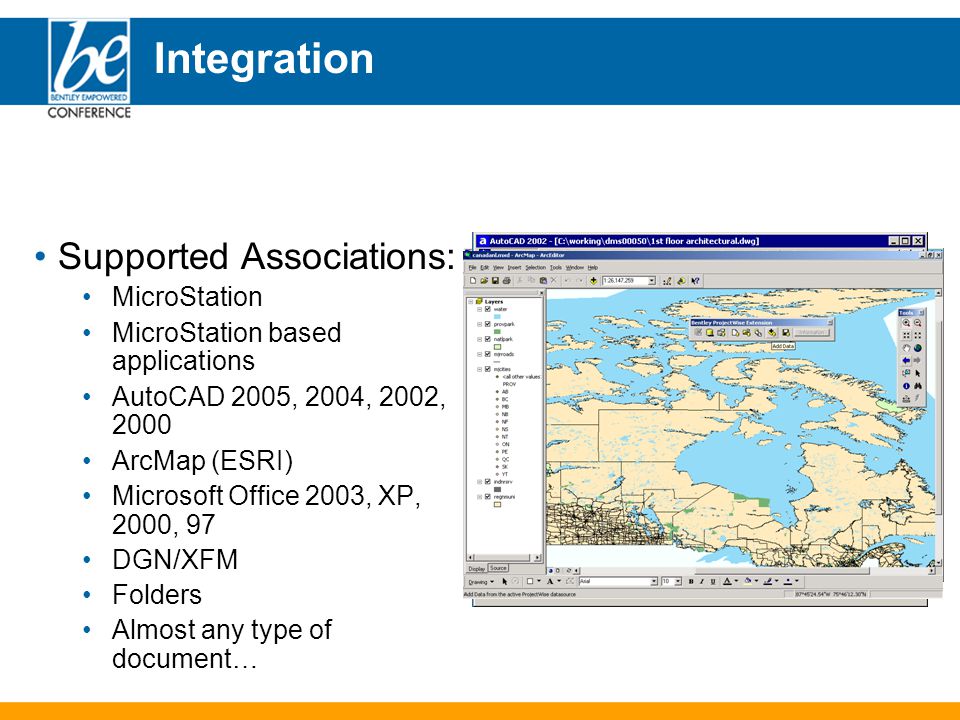This screenshot has width=960, height=720.
Task: Open the Edit menu in ArcMap
Action: pos(484,268)
